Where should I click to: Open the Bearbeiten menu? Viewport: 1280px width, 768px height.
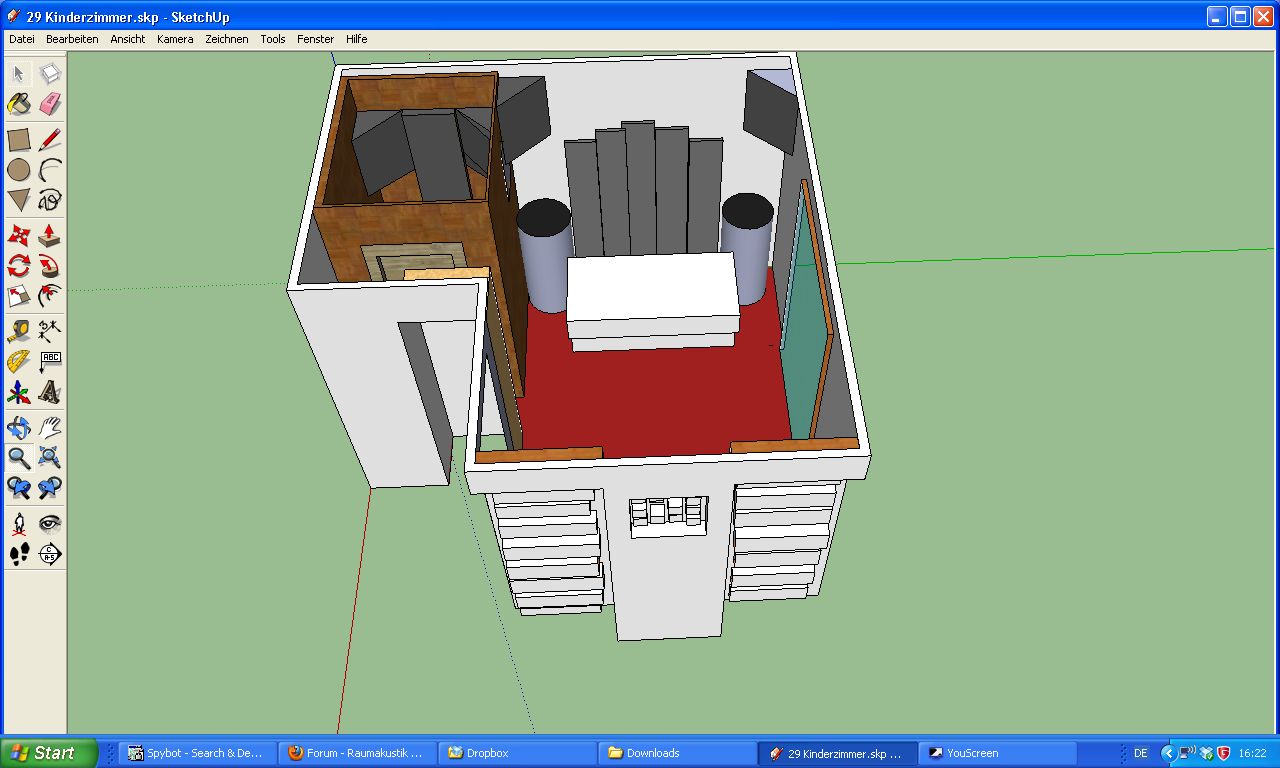click(72, 39)
